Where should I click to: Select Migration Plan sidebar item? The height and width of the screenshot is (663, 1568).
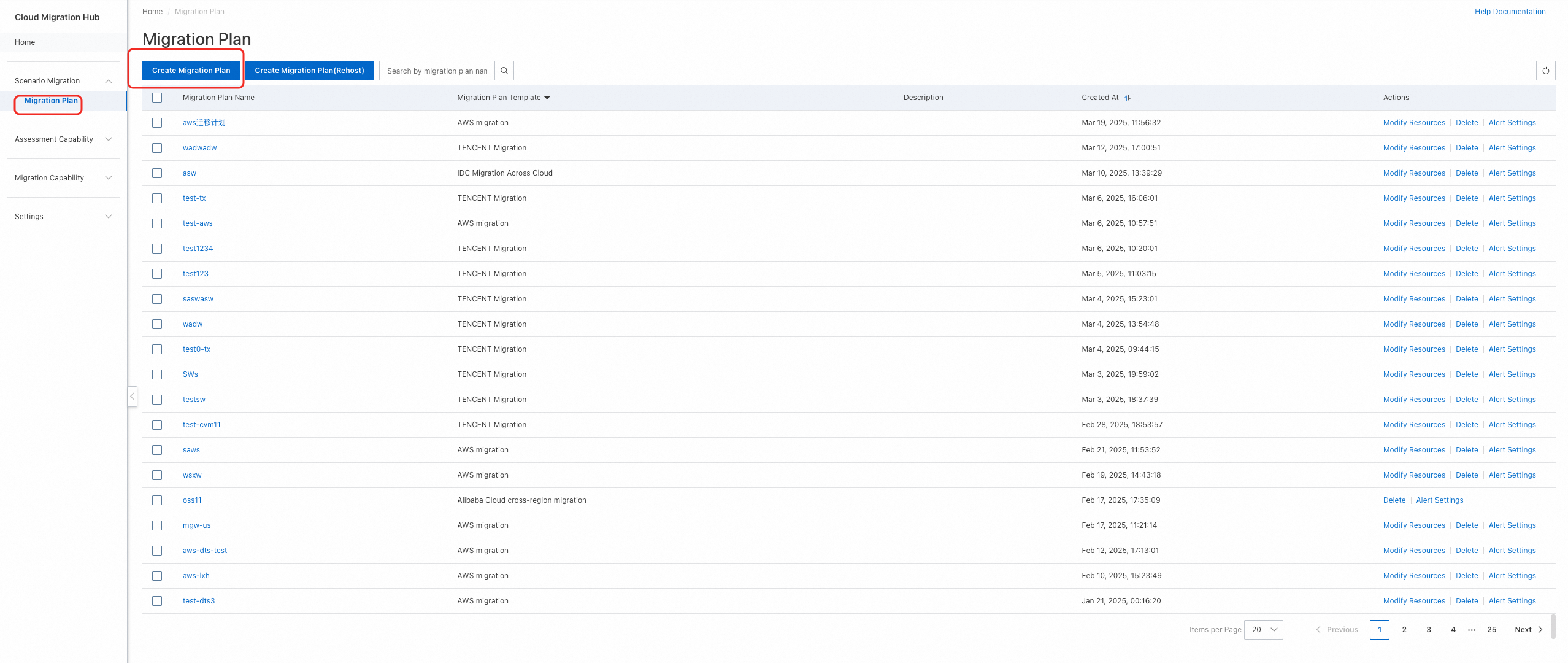point(51,101)
